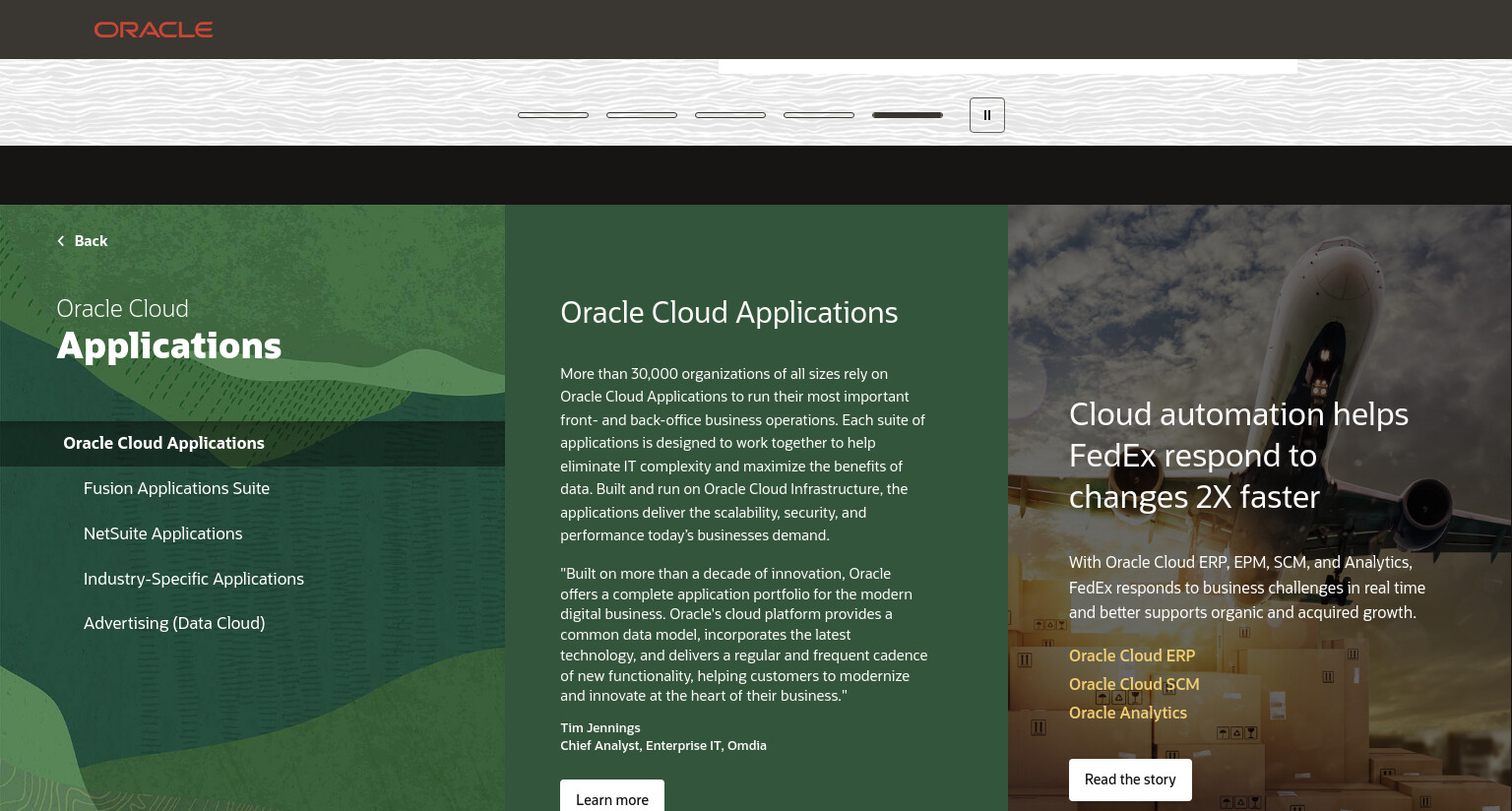Open Fusion Applications Suite

tap(176, 488)
